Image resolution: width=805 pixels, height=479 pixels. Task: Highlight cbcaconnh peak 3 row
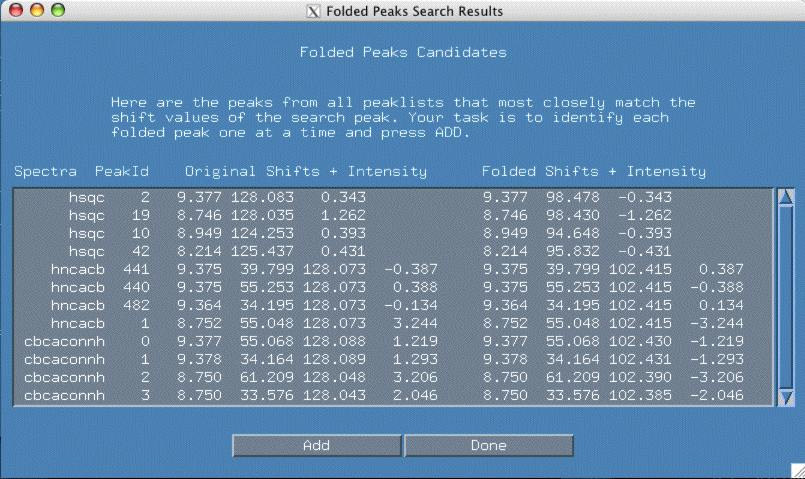point(390,395)
